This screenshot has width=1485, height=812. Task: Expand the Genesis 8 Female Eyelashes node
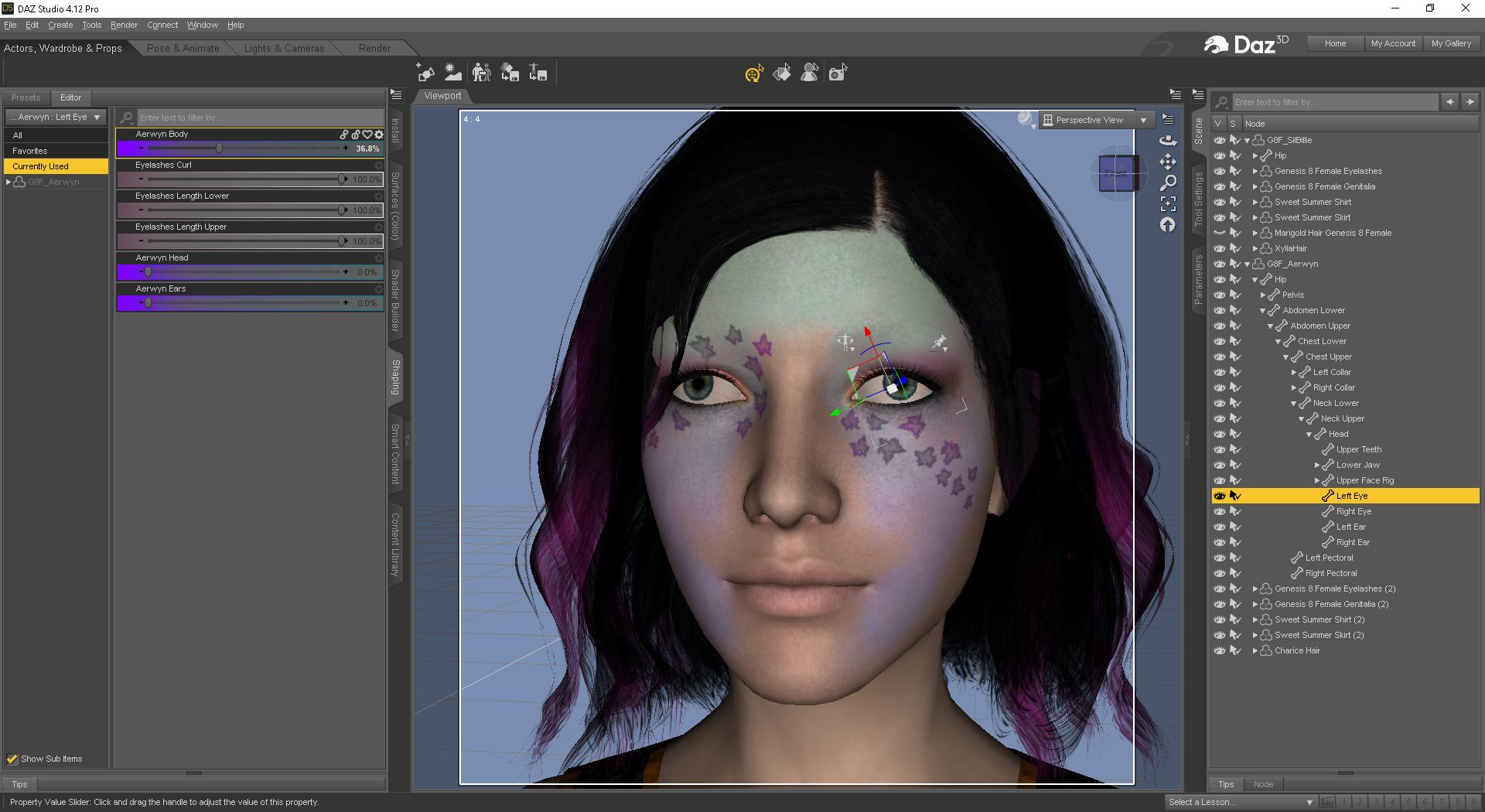click(1255, 171)
